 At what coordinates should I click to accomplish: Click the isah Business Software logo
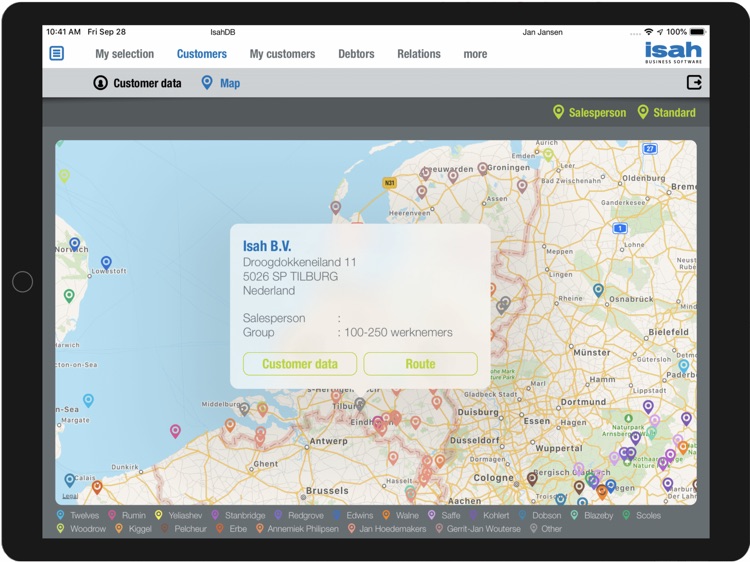pyautogui.click(x=673, y=53)
